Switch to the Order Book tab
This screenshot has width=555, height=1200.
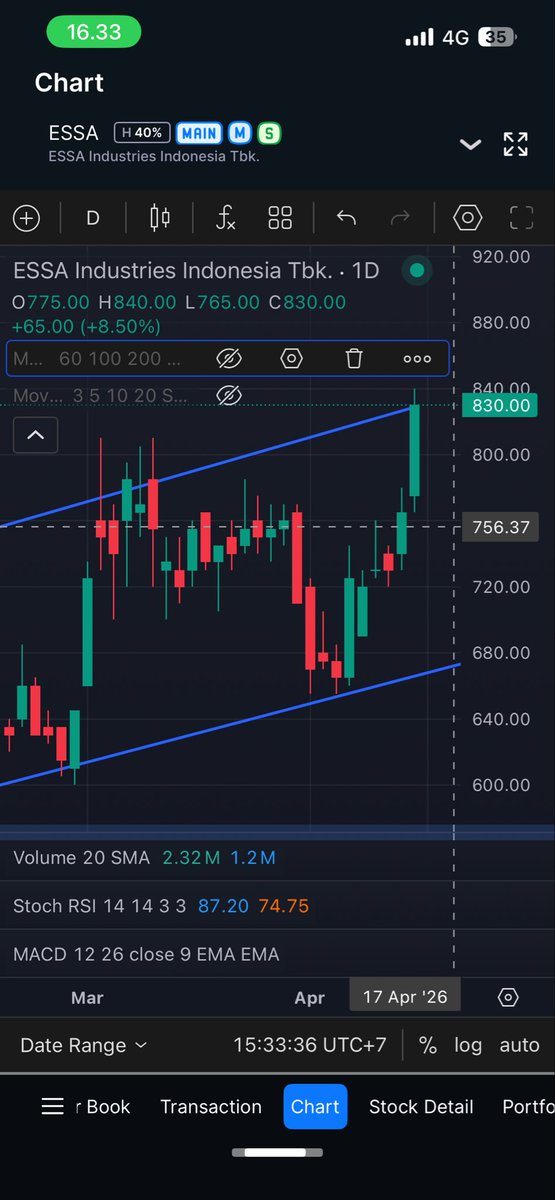(x=102, y=1106)
